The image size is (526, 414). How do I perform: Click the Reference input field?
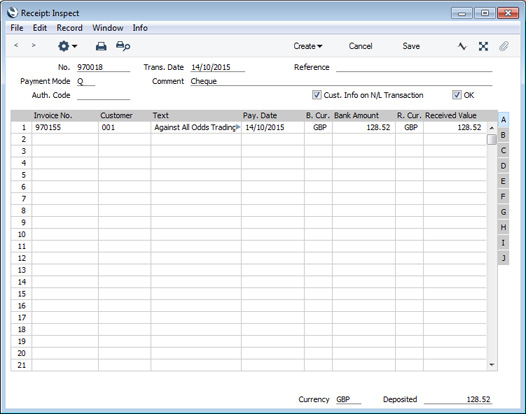click(414, 67)
